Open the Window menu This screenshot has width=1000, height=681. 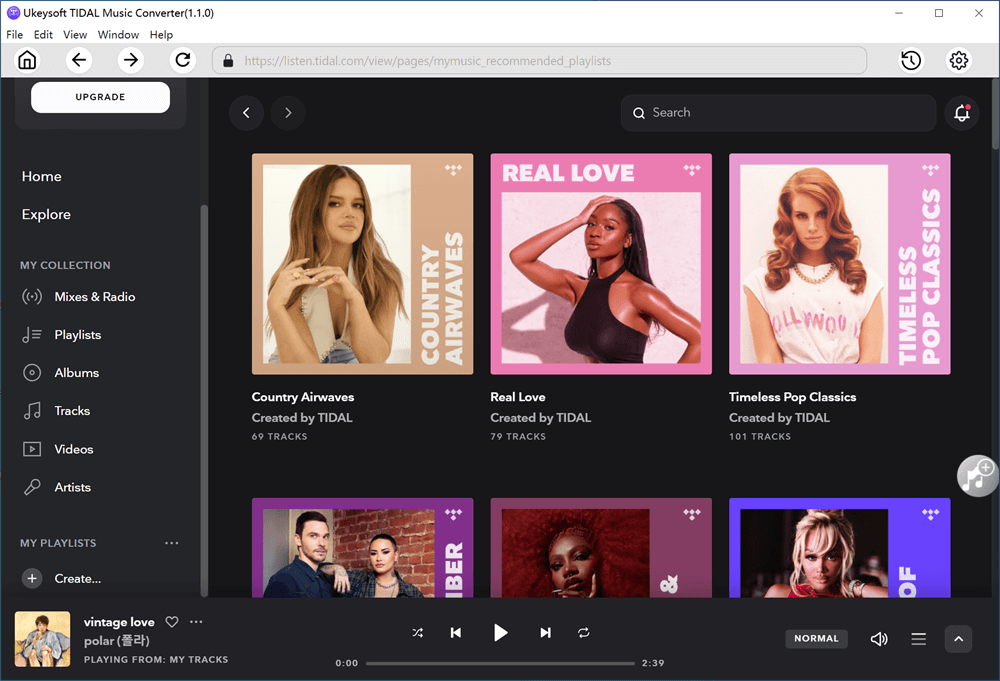coord(118,34)
